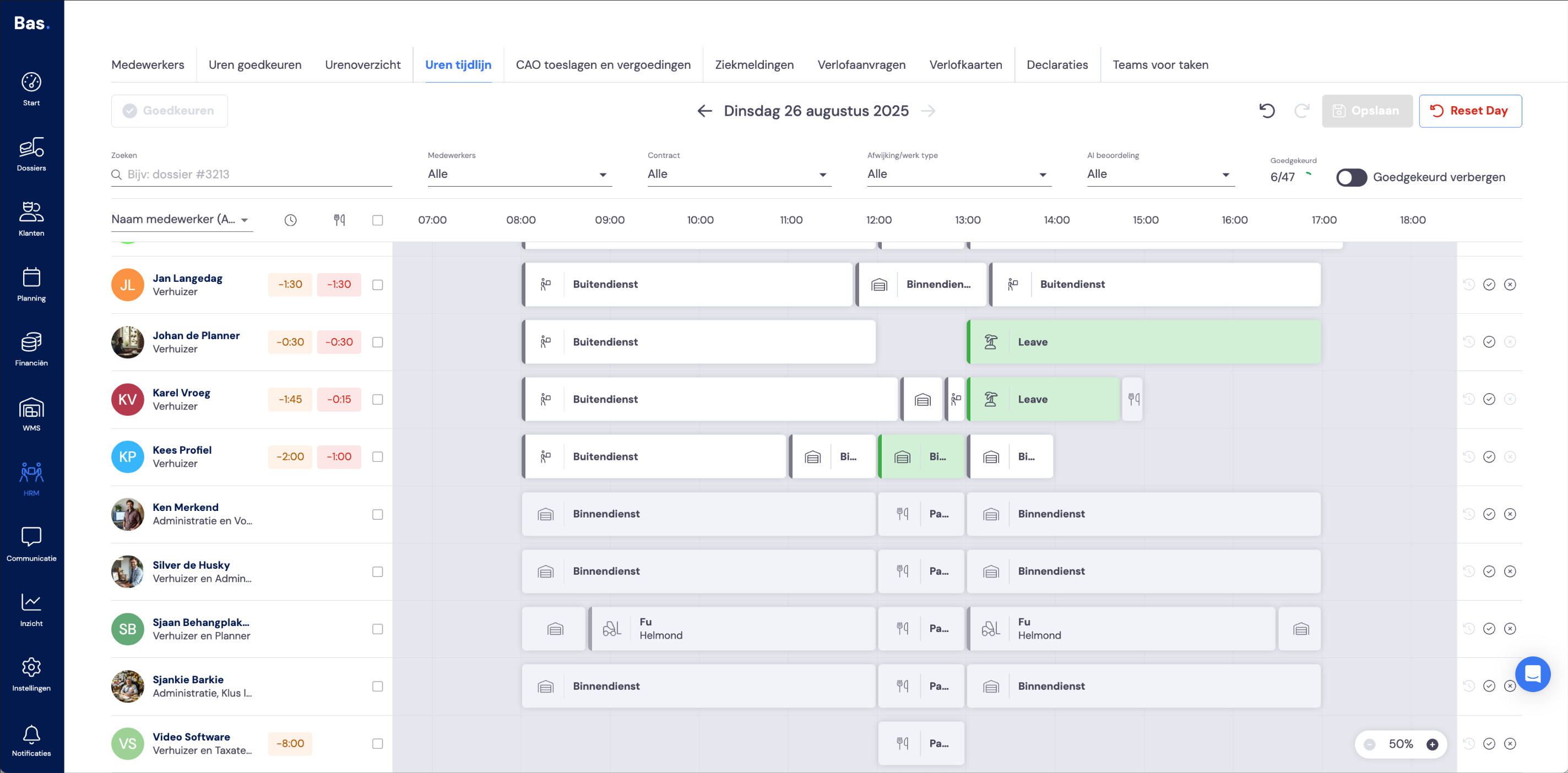Open Notificaties in the sidebar

point(31,740)
